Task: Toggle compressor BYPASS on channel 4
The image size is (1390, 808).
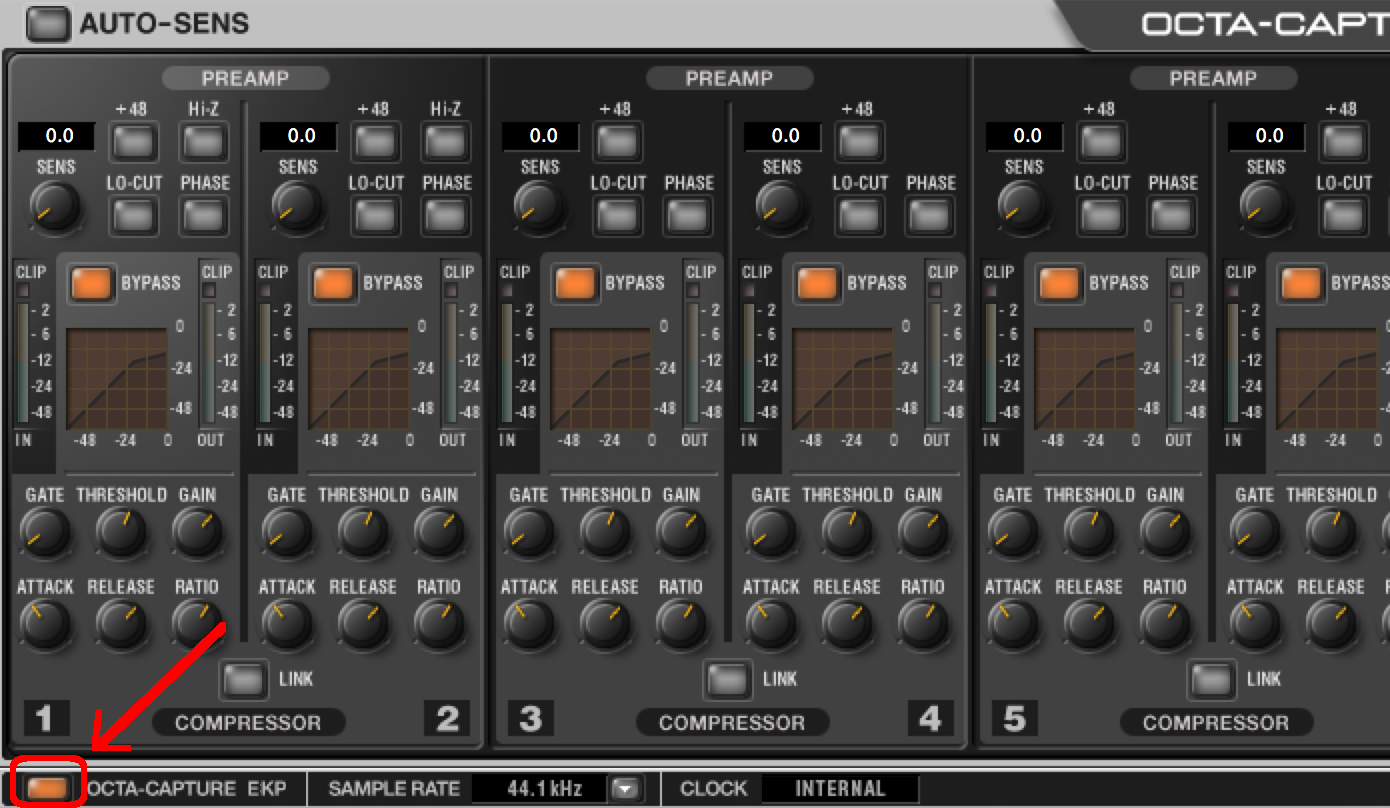Action: [x=818, y=284]
